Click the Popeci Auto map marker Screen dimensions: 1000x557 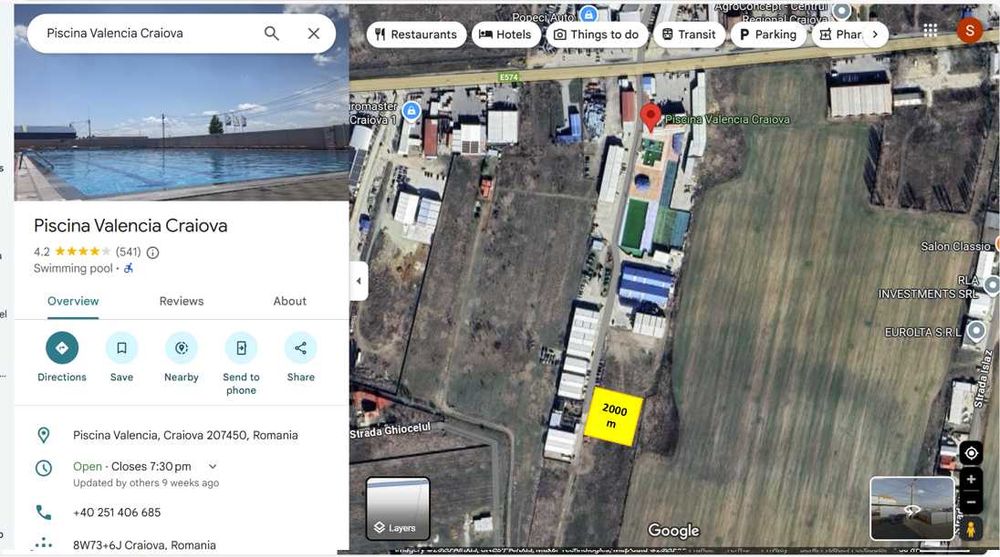[588, 13]
